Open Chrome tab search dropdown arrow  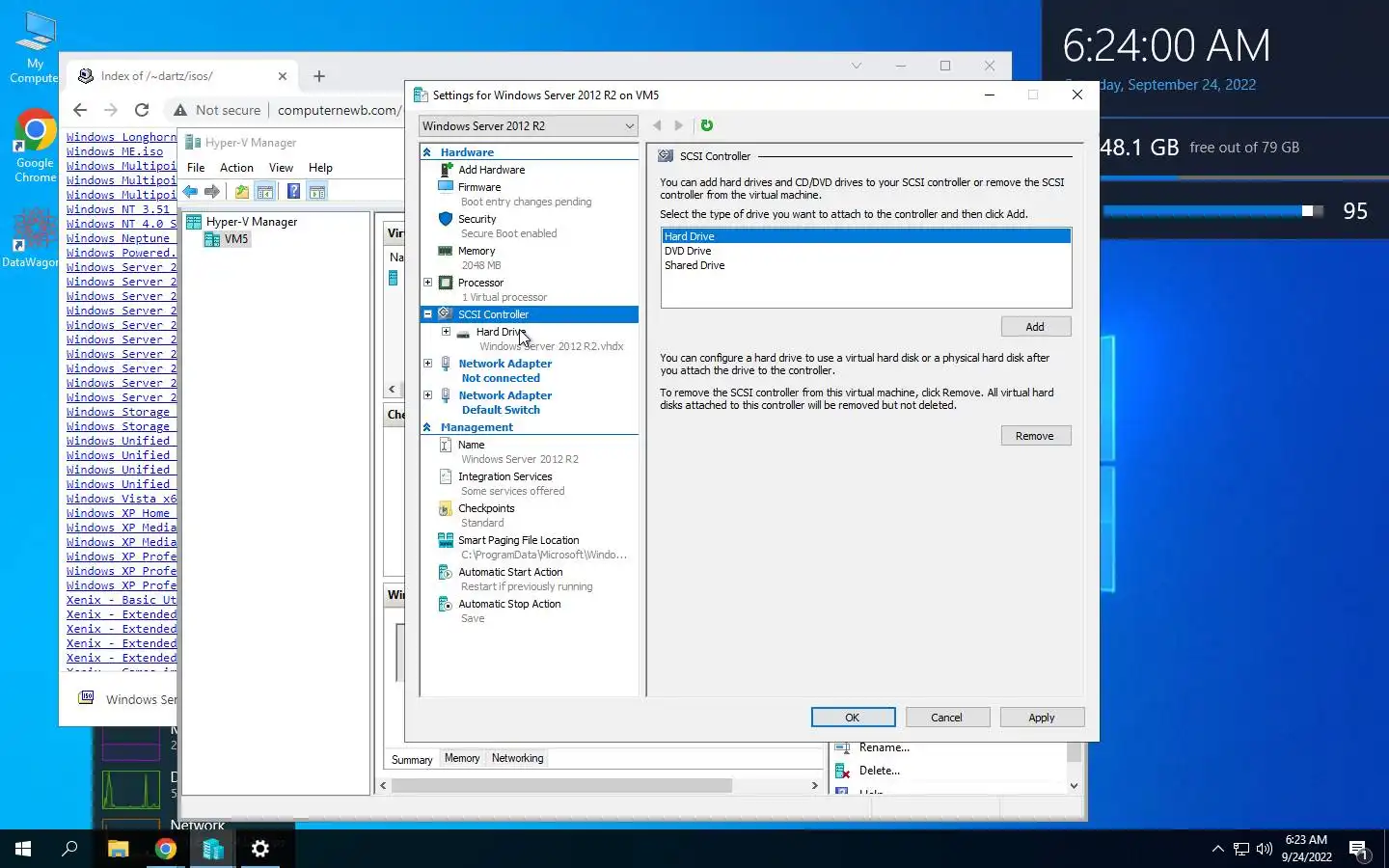[x=856, y=66]
